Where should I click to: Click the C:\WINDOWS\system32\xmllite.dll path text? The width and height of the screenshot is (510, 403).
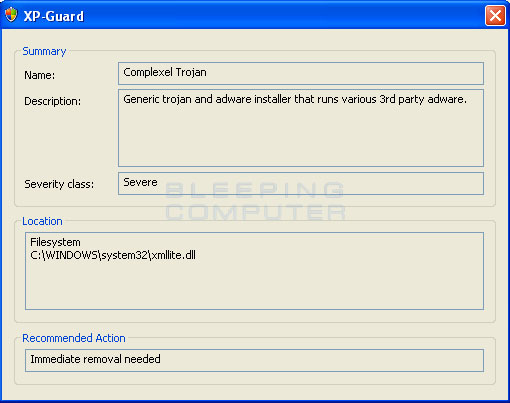click(113, 255)
